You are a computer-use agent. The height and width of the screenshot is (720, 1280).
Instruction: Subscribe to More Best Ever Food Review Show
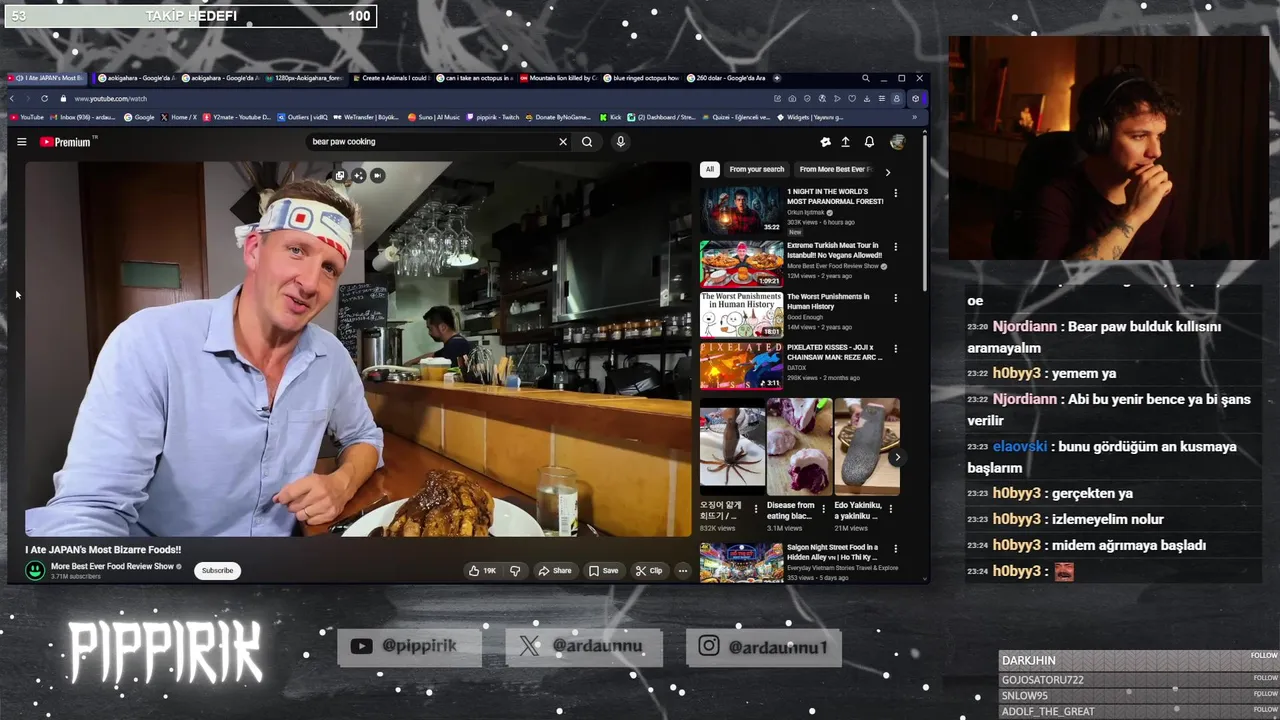[x=217, y=570]
